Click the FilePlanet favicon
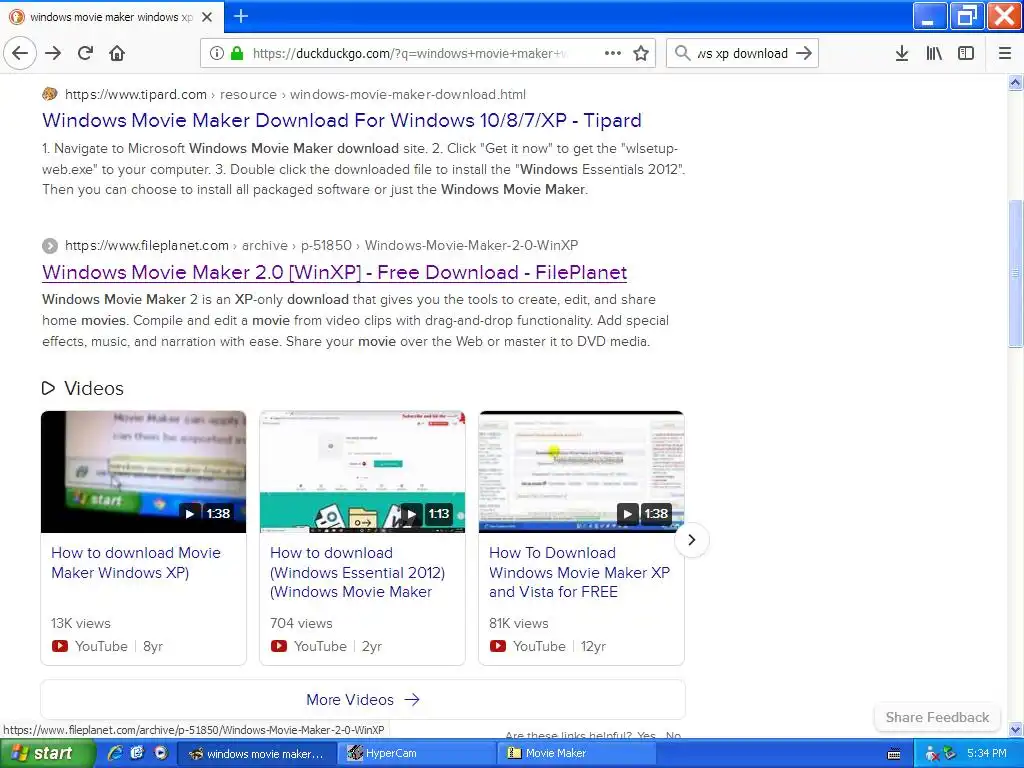 (50, 246)
